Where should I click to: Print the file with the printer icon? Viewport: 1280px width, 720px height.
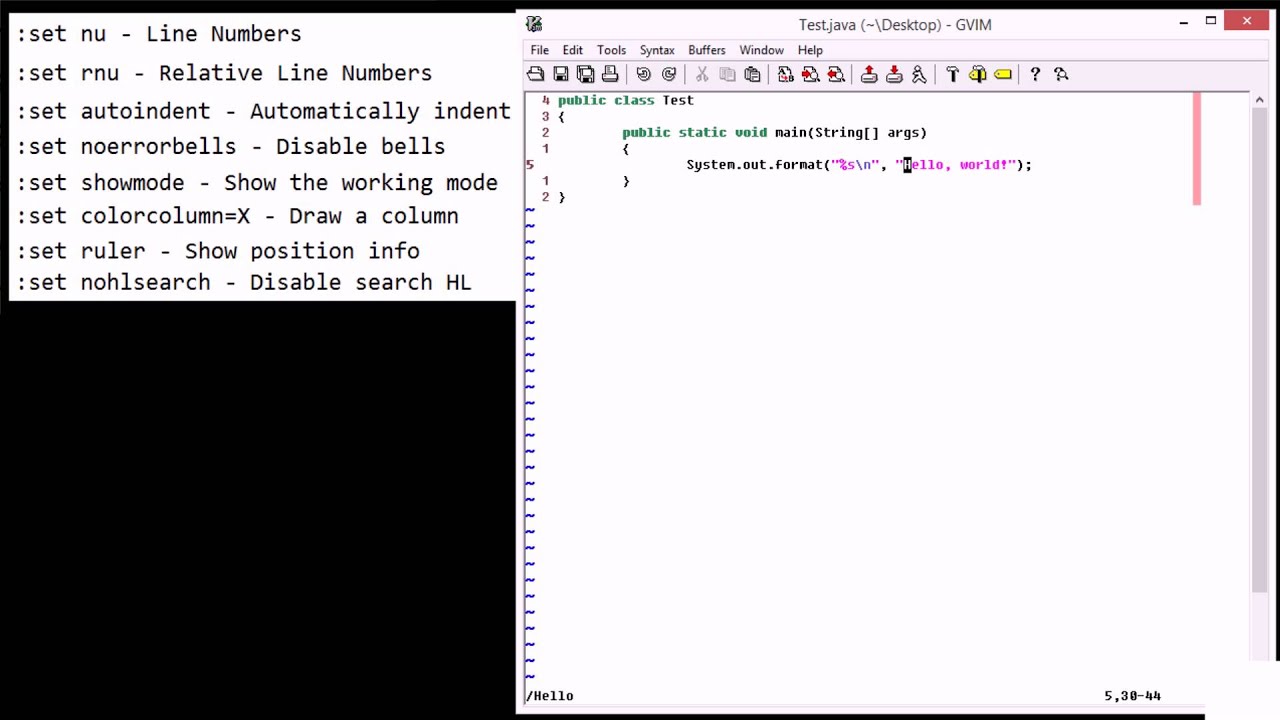(610, 74)
